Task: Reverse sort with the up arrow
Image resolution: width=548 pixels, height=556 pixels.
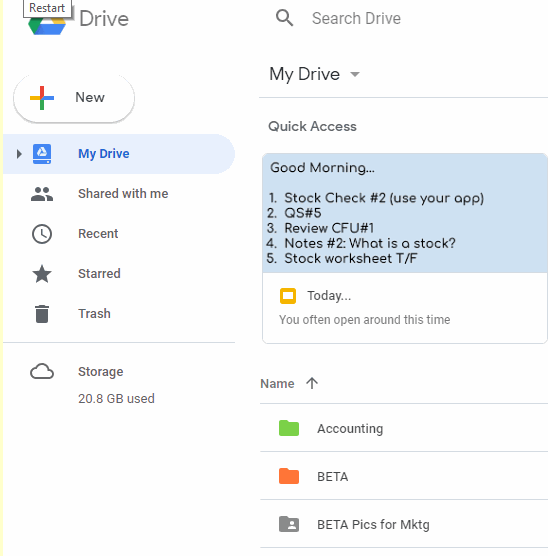Action: [x=312, y=383]
